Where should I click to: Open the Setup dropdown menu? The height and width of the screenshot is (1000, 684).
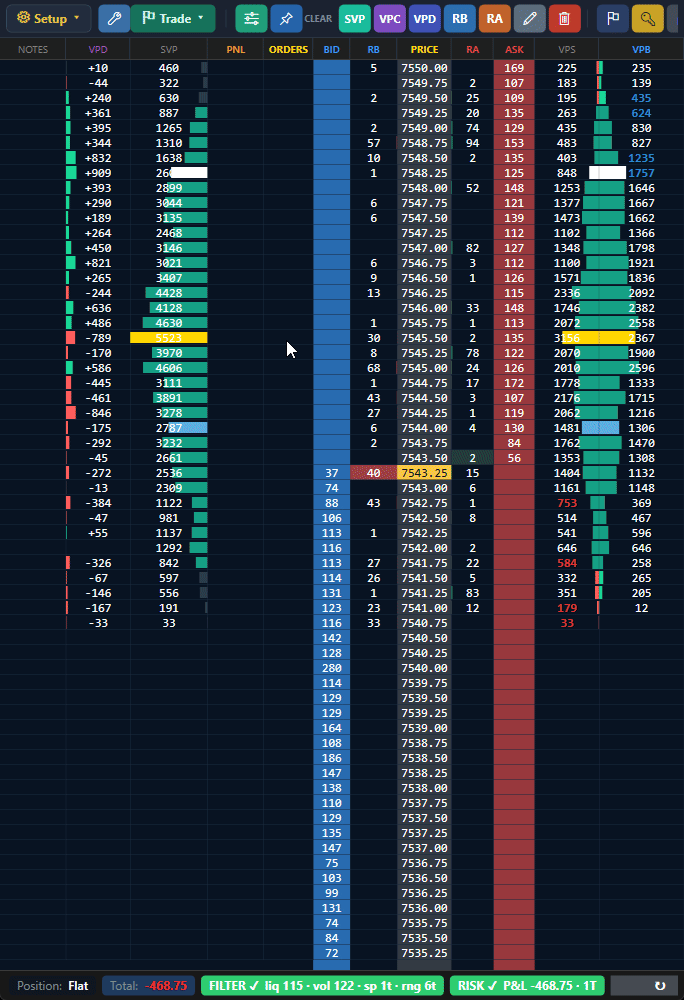click(x=48, y=18)
